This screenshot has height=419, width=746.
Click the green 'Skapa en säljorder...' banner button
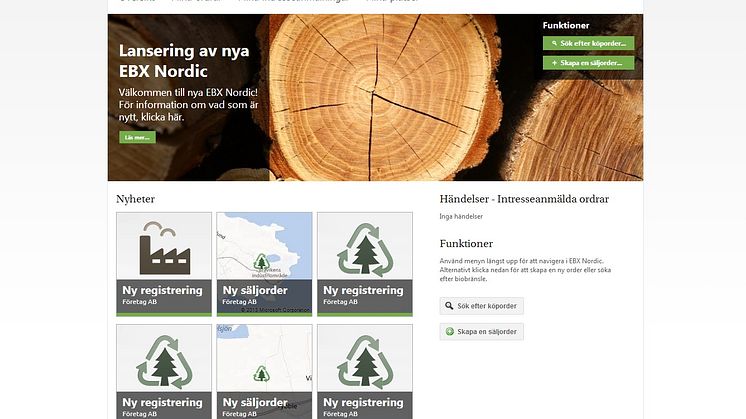(x=589, y=63)
